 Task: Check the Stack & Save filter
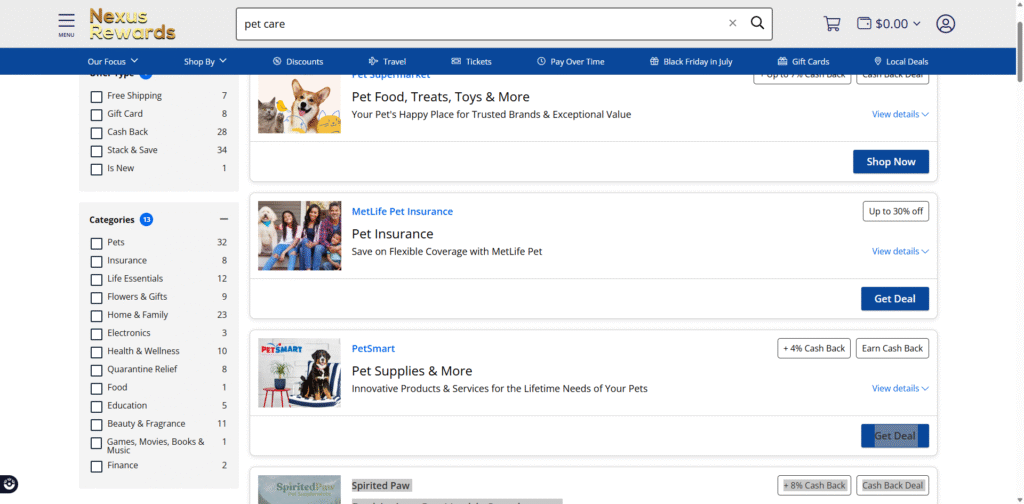coord(96,151)
